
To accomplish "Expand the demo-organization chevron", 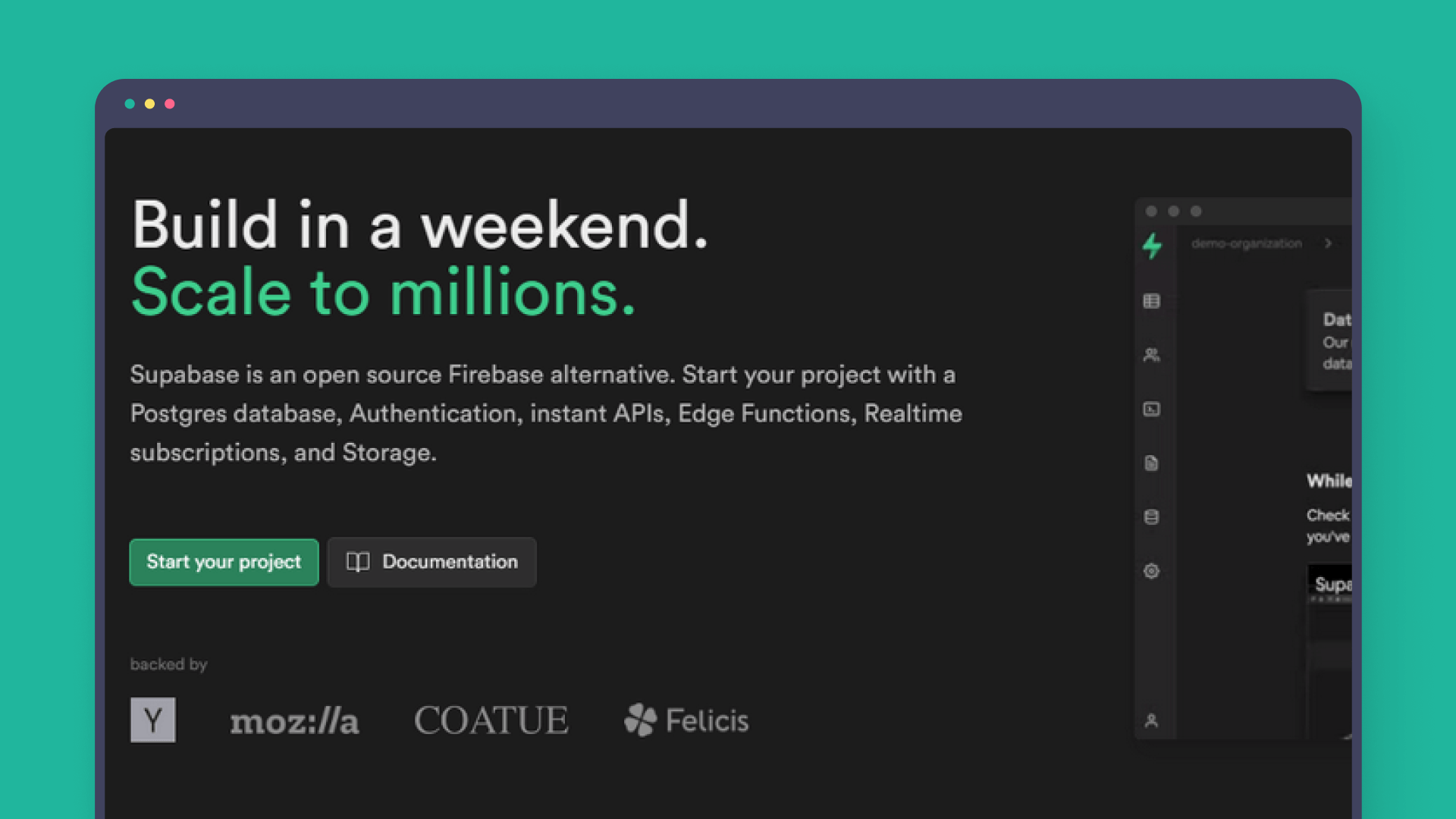I will pyautogui.click(x=1329, y=243).
